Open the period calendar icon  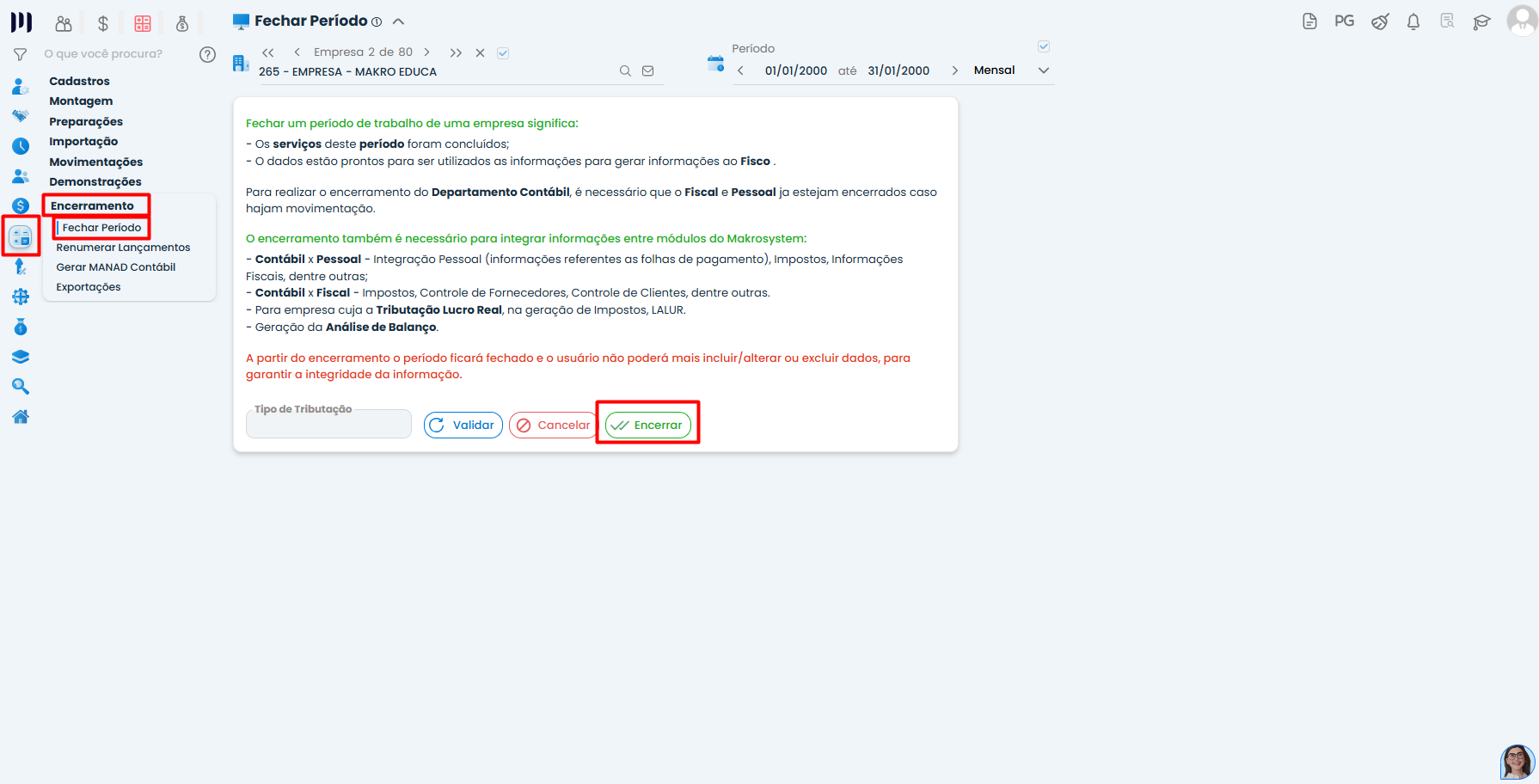(x=715, y=63)
